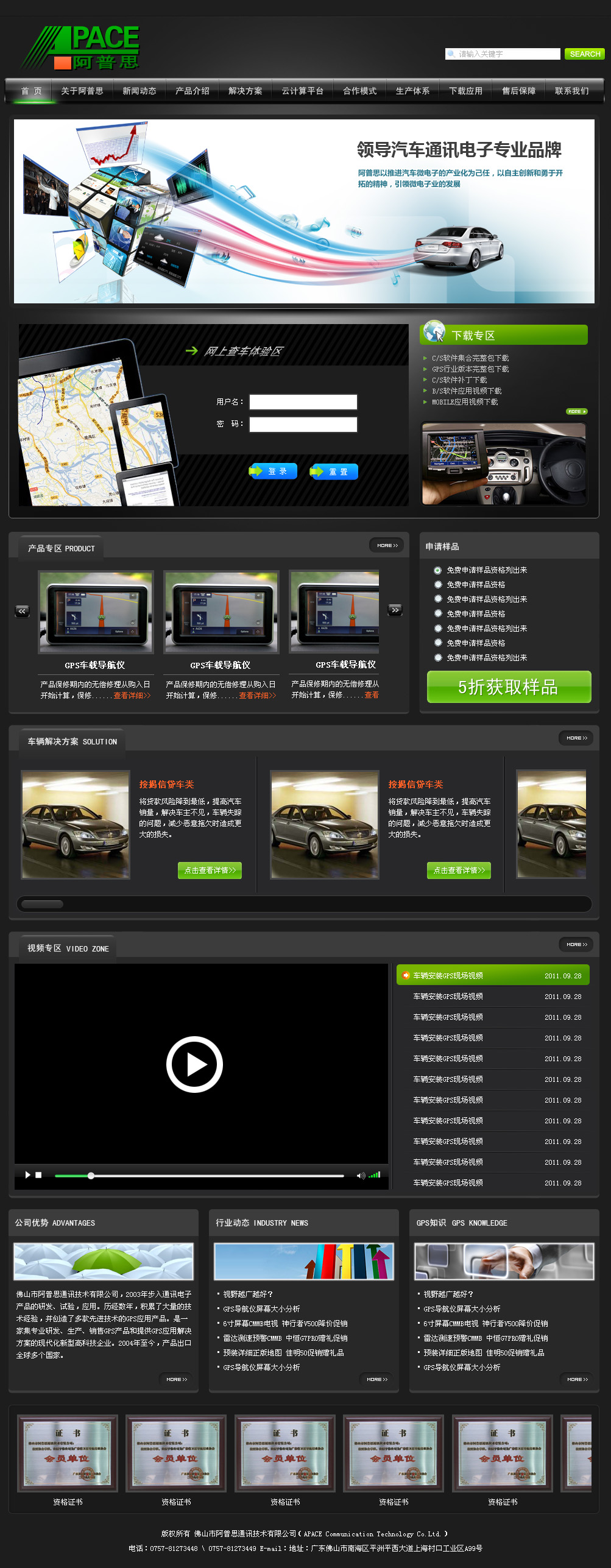Click the APACE 阿普思 logo

[80, 48]
